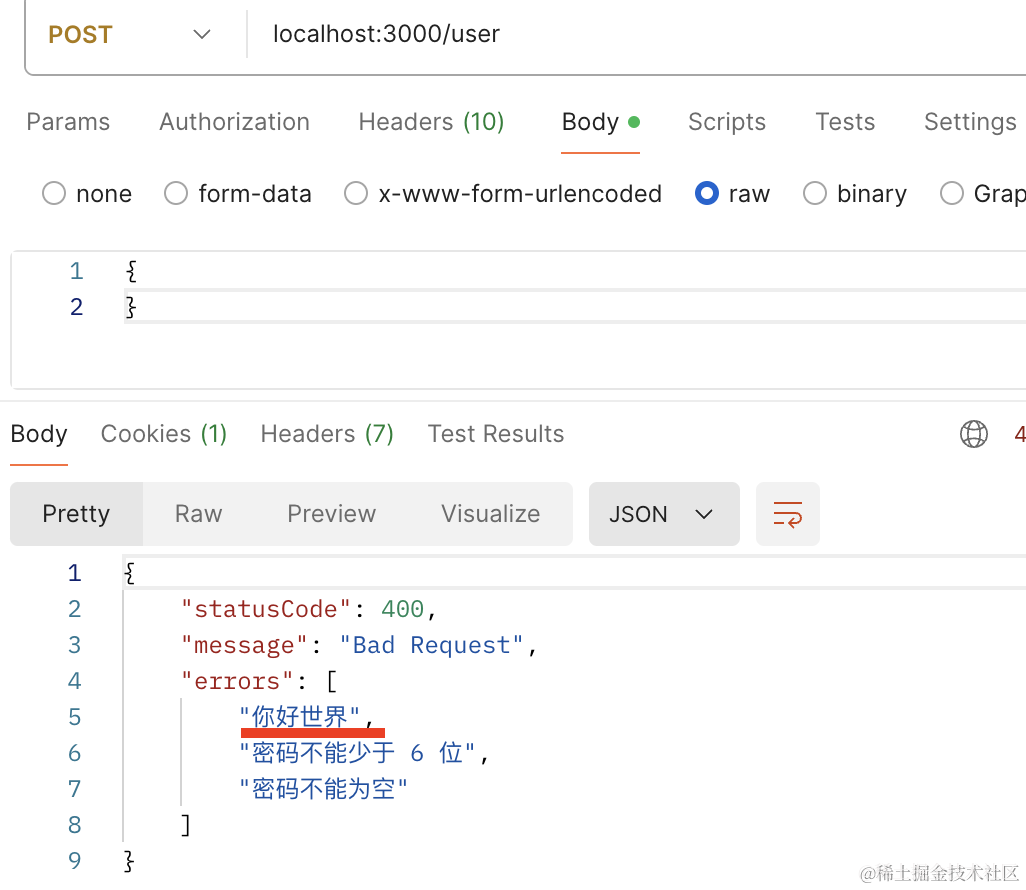Image resolution: width=1026 pixels, height=890 pixels.
Task: Expand the JSON format dropdown
Action: click(663, 514)
